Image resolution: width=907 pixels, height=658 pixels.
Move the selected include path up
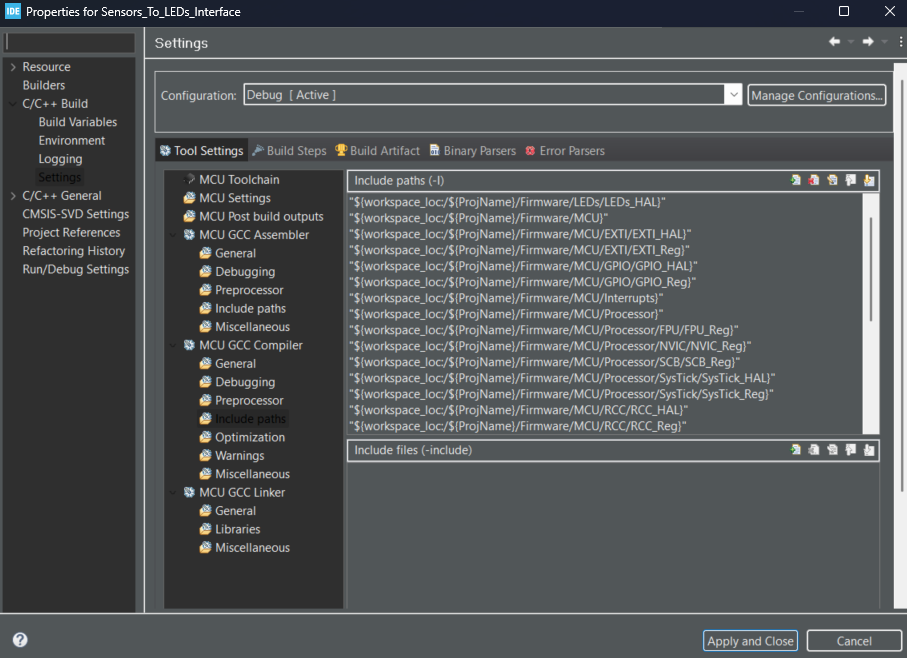point(851,180)
